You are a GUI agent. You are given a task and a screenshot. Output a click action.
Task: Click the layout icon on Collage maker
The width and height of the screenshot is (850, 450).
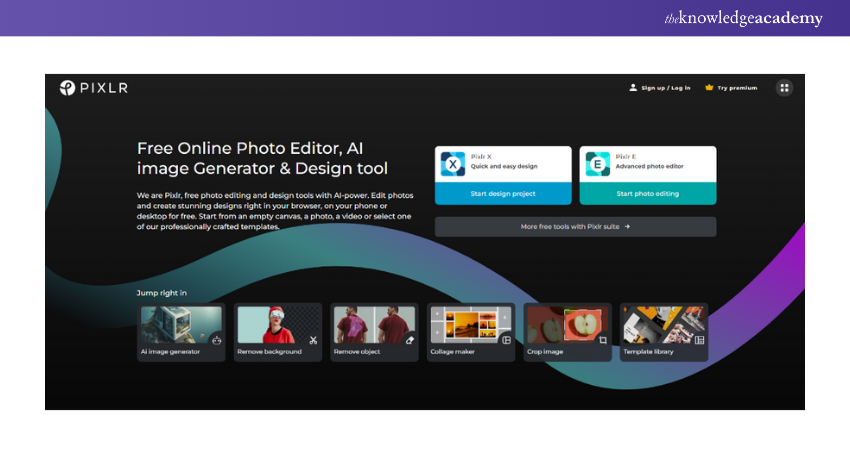click(x=506, y=340)
